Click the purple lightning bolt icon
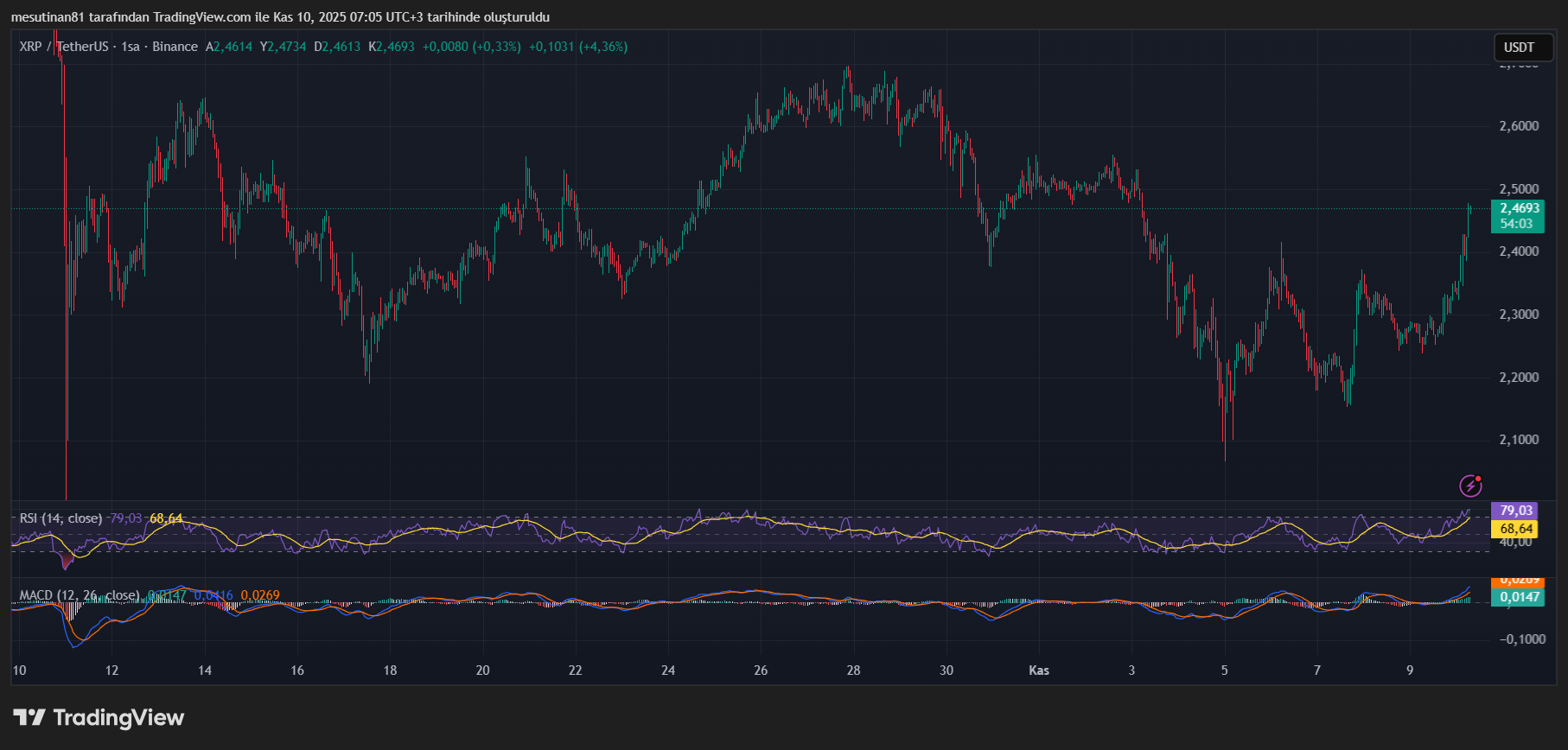The width and height of the screenshot is (1568, 750). (x=1470, y=486)
